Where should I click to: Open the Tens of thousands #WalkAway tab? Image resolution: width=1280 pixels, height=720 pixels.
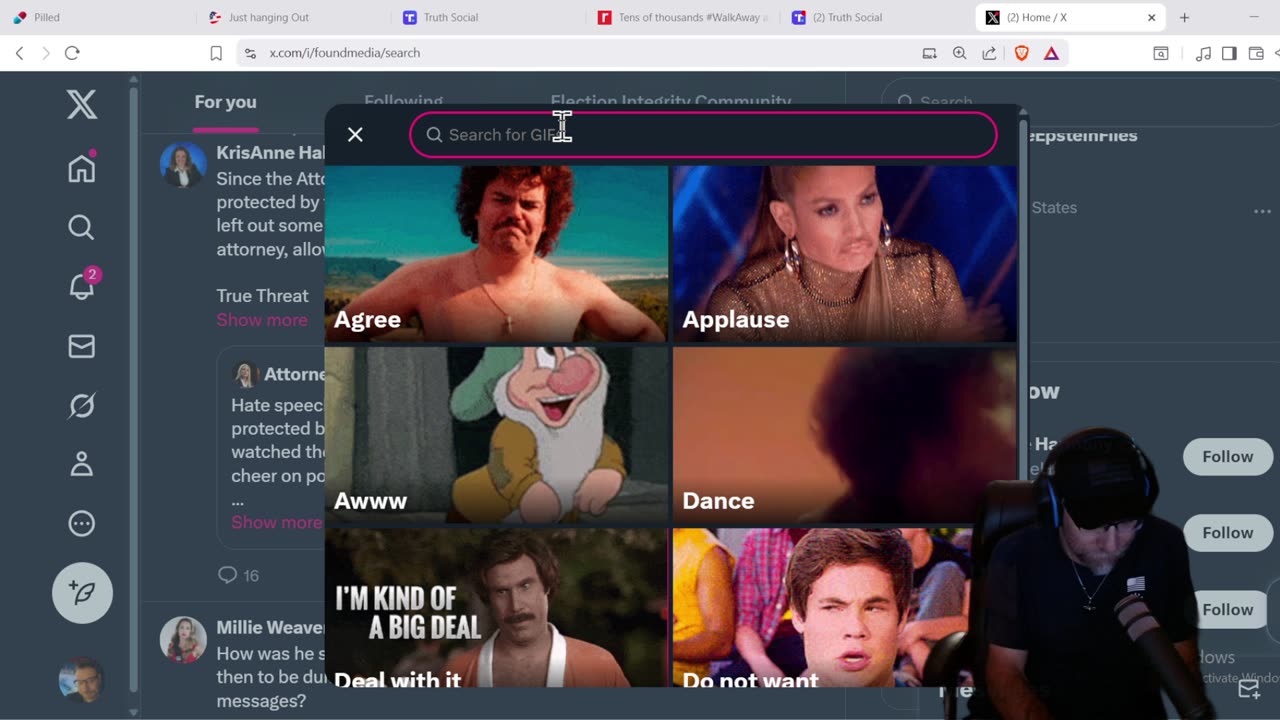click(685, 17)
